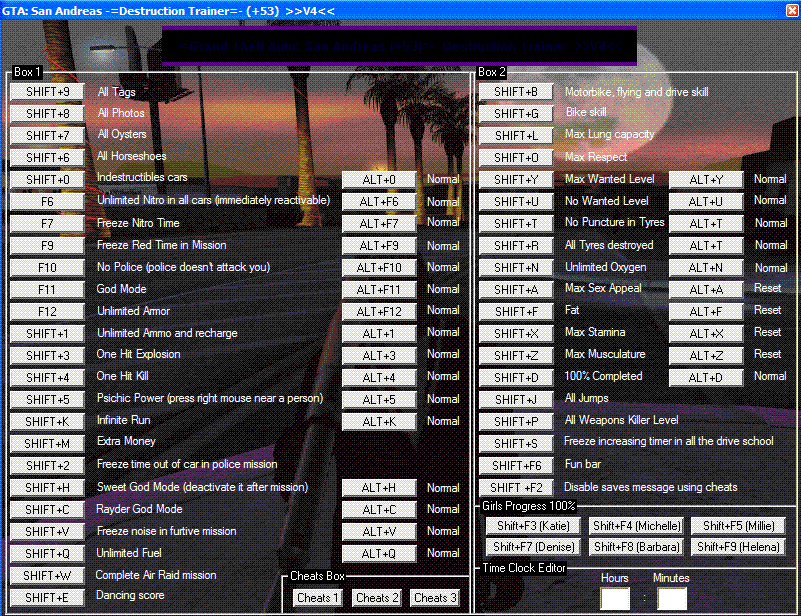Click the Minutes input box
Image resolution: width=801 pixels, height=616 pixels.
click(672, 599)
